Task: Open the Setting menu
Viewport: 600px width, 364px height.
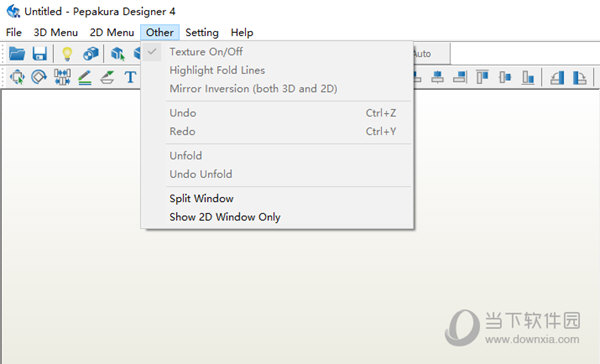Action: pos(202,33)
